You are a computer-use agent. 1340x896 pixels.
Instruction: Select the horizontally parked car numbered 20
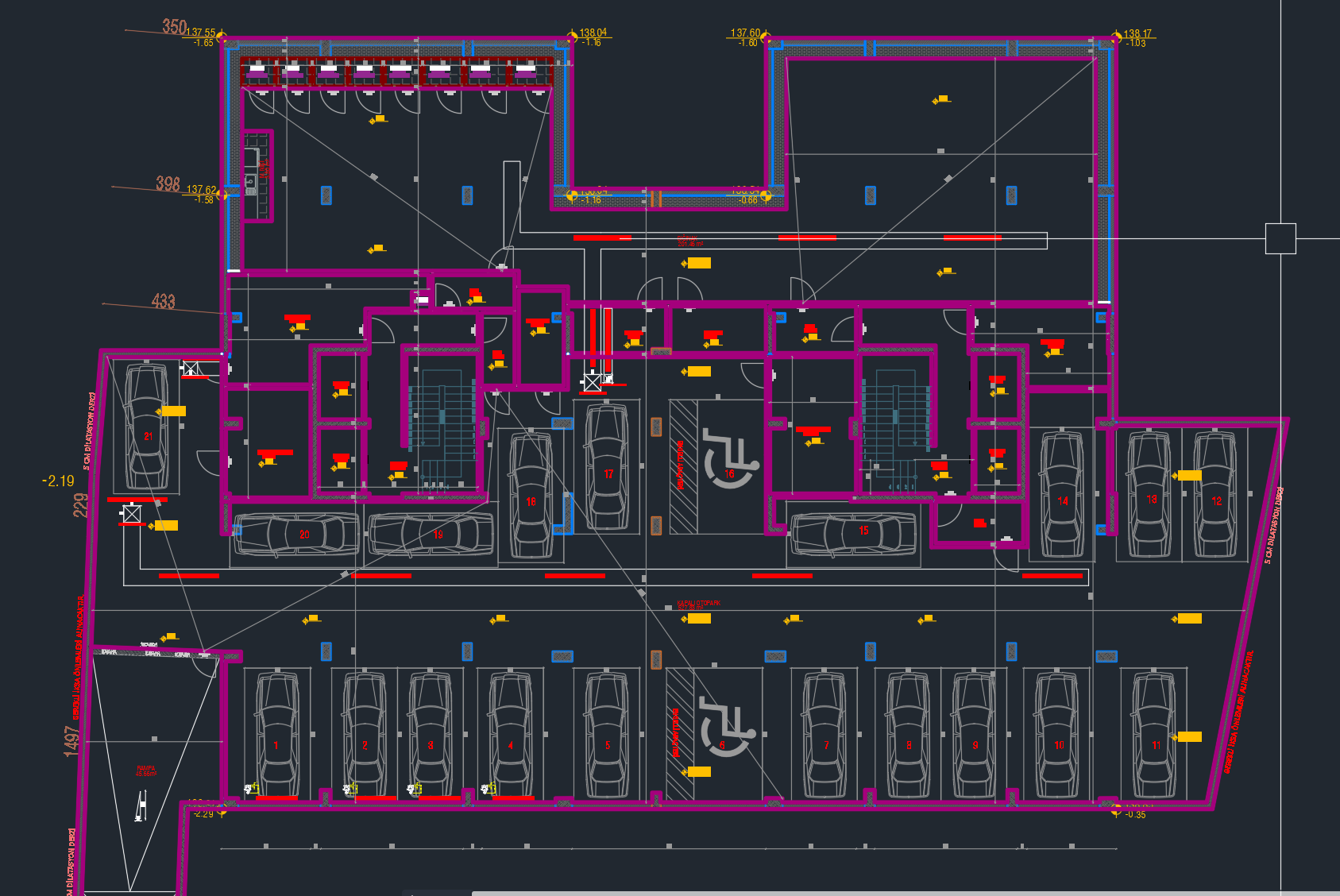click(x=295, y=534)
